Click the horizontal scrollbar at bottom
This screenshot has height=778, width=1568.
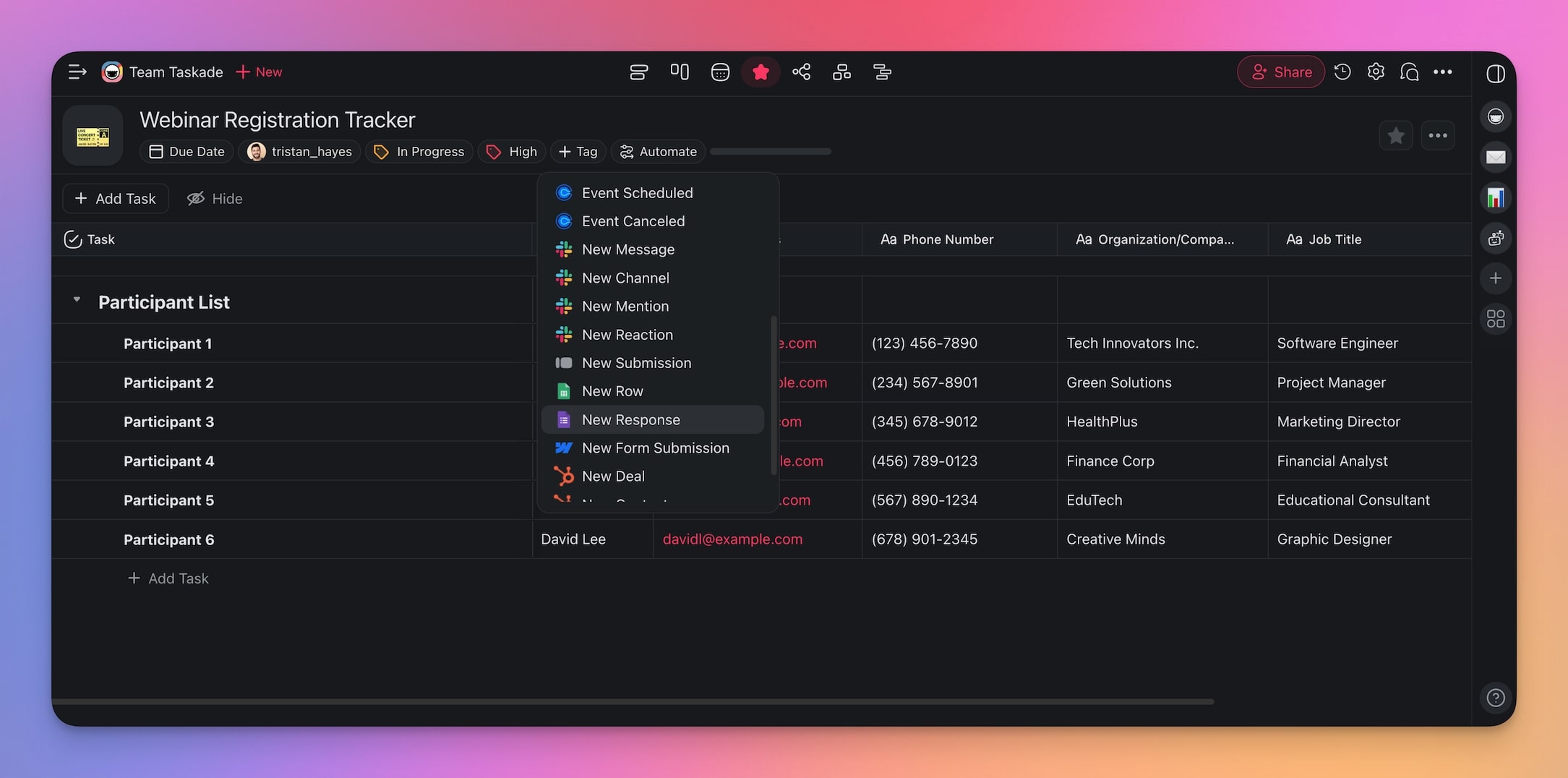633,701
